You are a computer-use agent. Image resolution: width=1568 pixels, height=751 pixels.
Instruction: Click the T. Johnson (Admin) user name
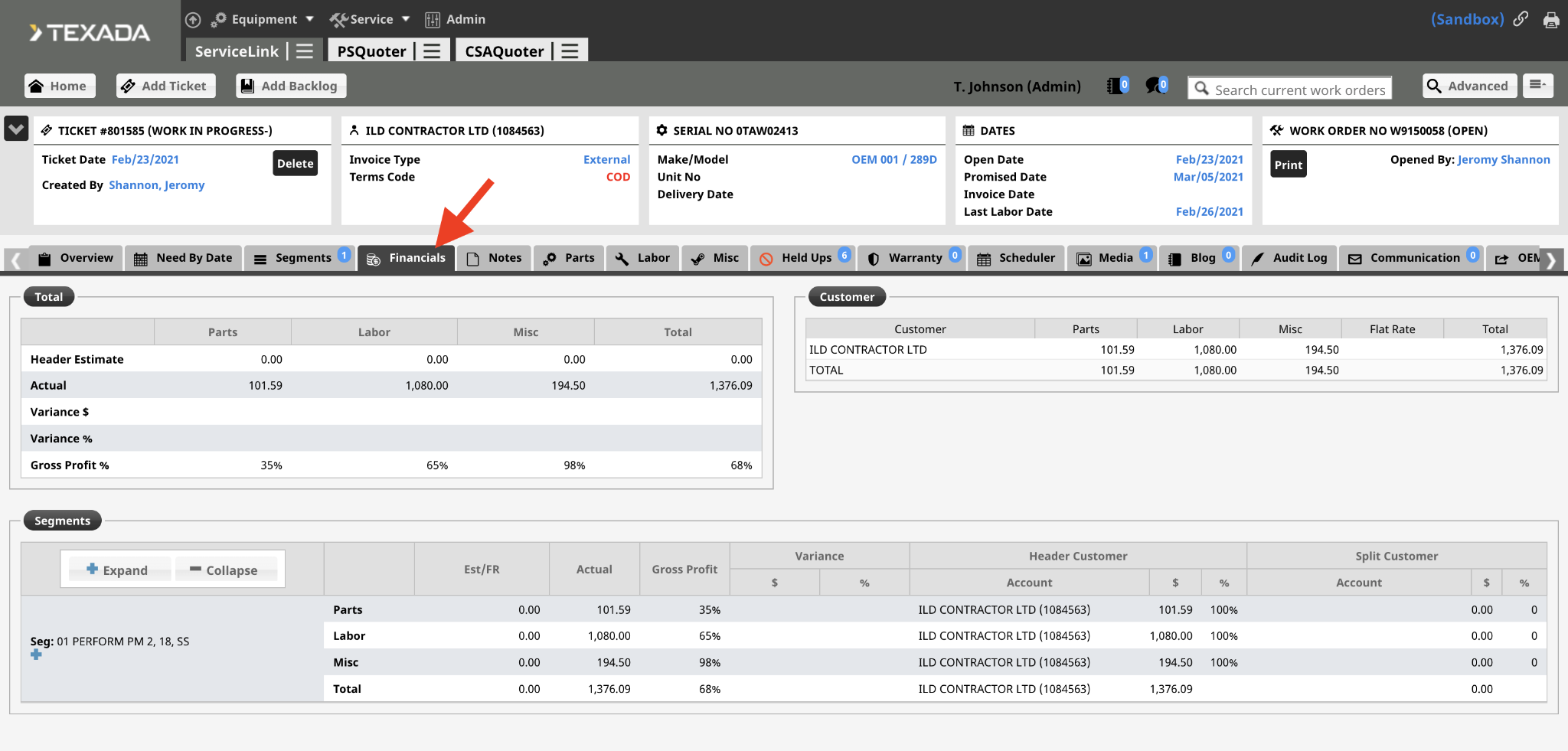(1017, 87)
